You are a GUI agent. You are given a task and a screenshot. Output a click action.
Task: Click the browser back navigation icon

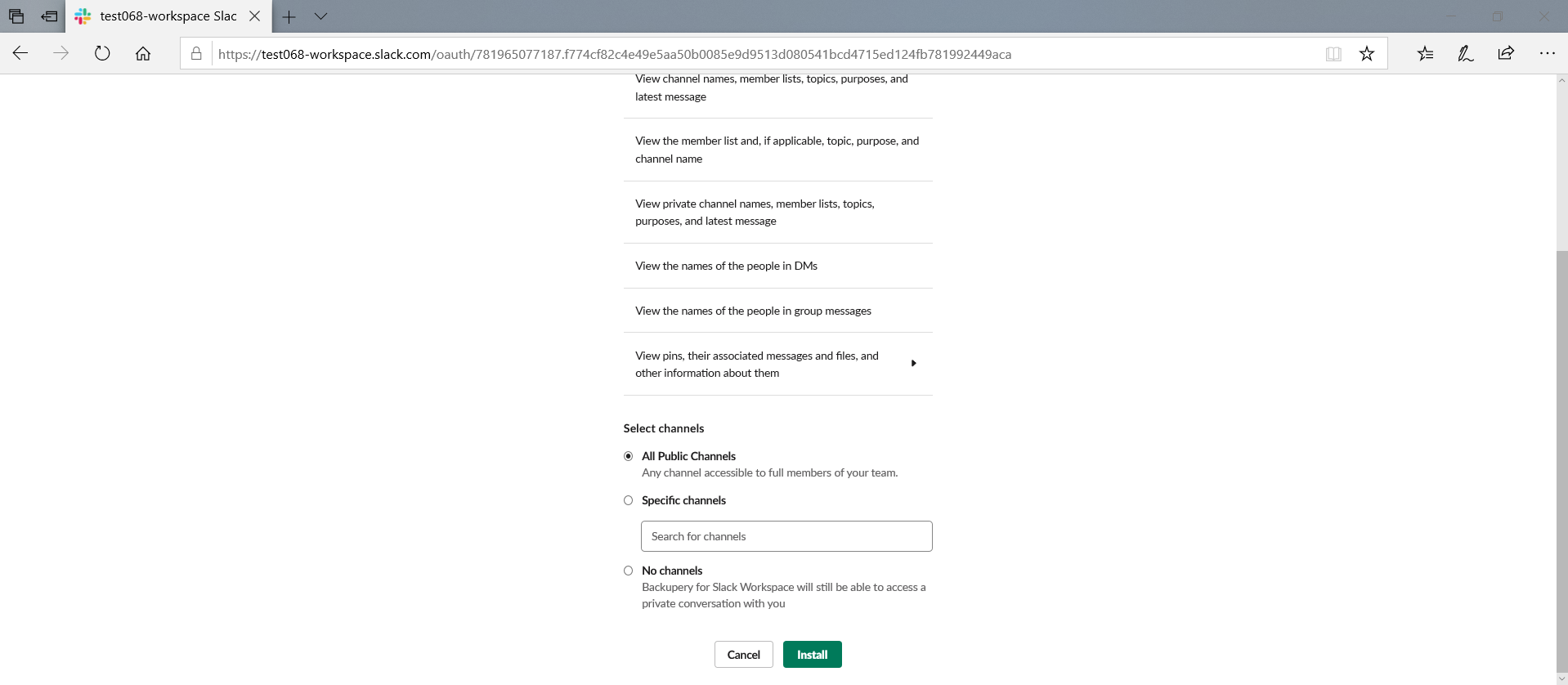click(20, 53)
